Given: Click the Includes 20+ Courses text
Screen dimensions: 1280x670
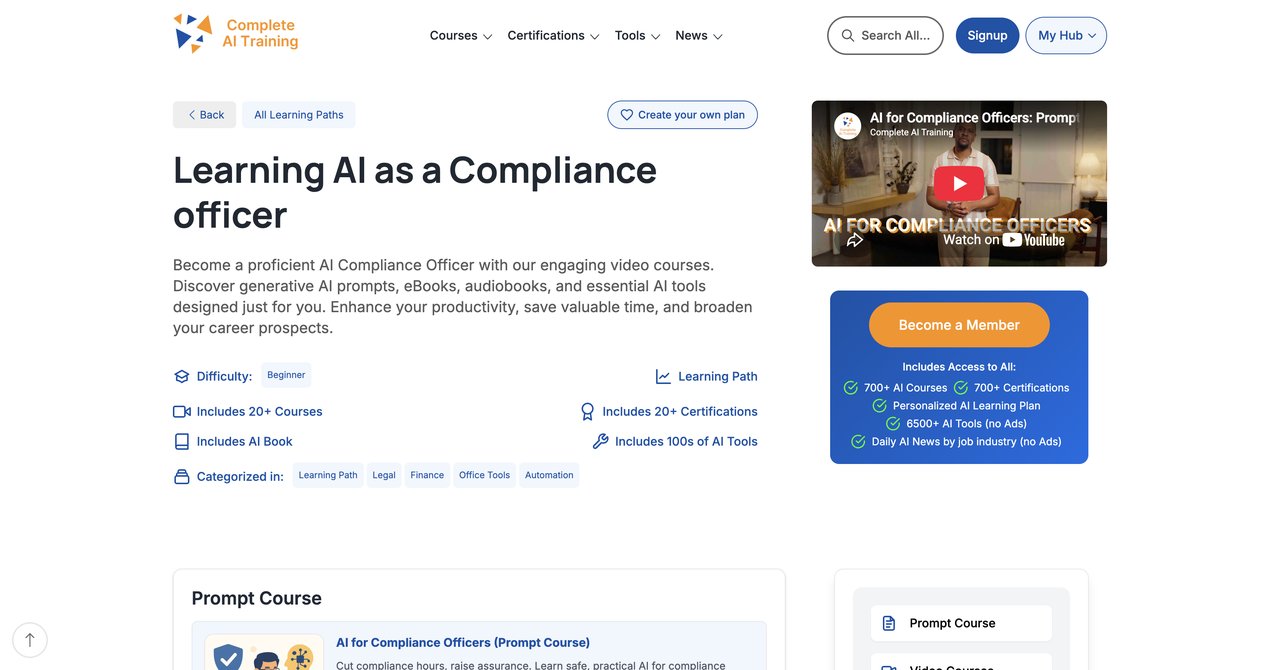Looking at the screenshot, I should click(x=259, y=412).
